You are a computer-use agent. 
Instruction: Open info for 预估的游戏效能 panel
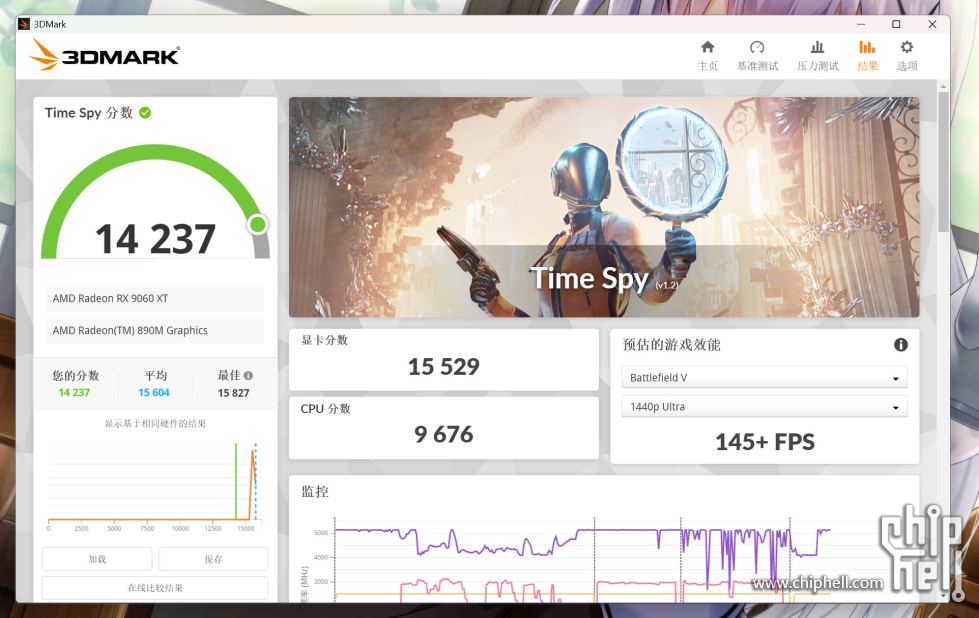[900, 345]
